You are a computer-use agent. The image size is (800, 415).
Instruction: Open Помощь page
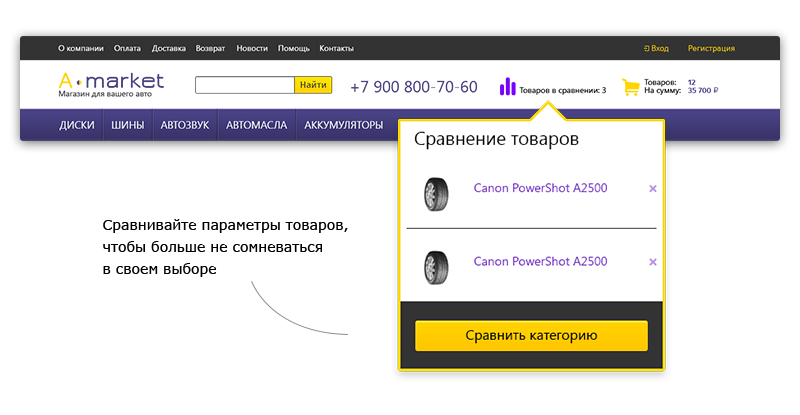(x=293, y=48)
